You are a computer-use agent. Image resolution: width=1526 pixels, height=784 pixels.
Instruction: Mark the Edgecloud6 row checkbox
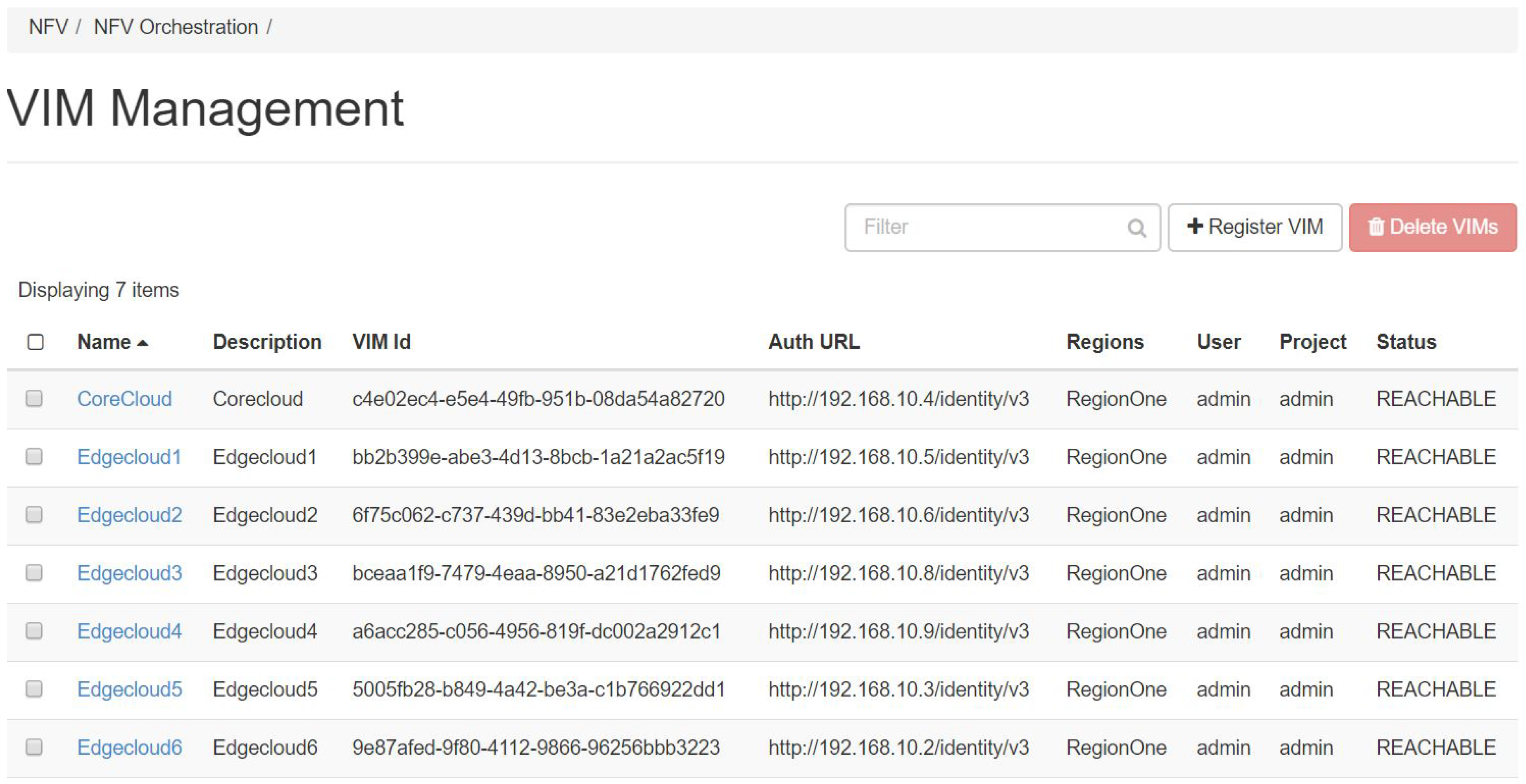point(34,747)
